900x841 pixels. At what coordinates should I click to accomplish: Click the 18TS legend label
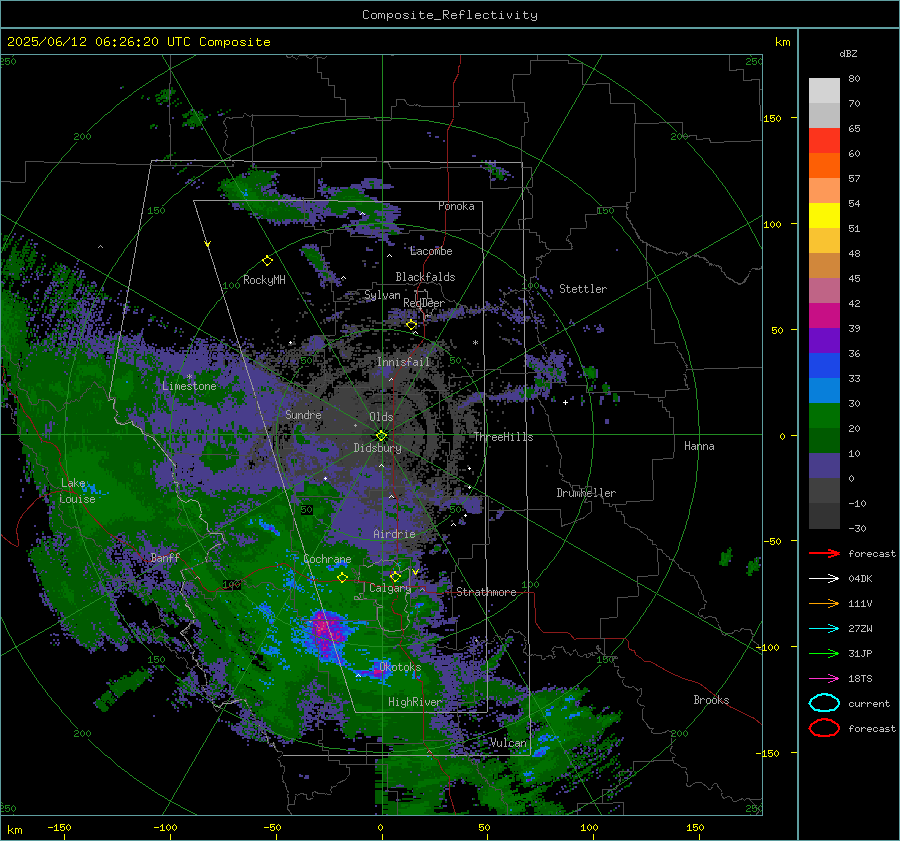(860, 679)
